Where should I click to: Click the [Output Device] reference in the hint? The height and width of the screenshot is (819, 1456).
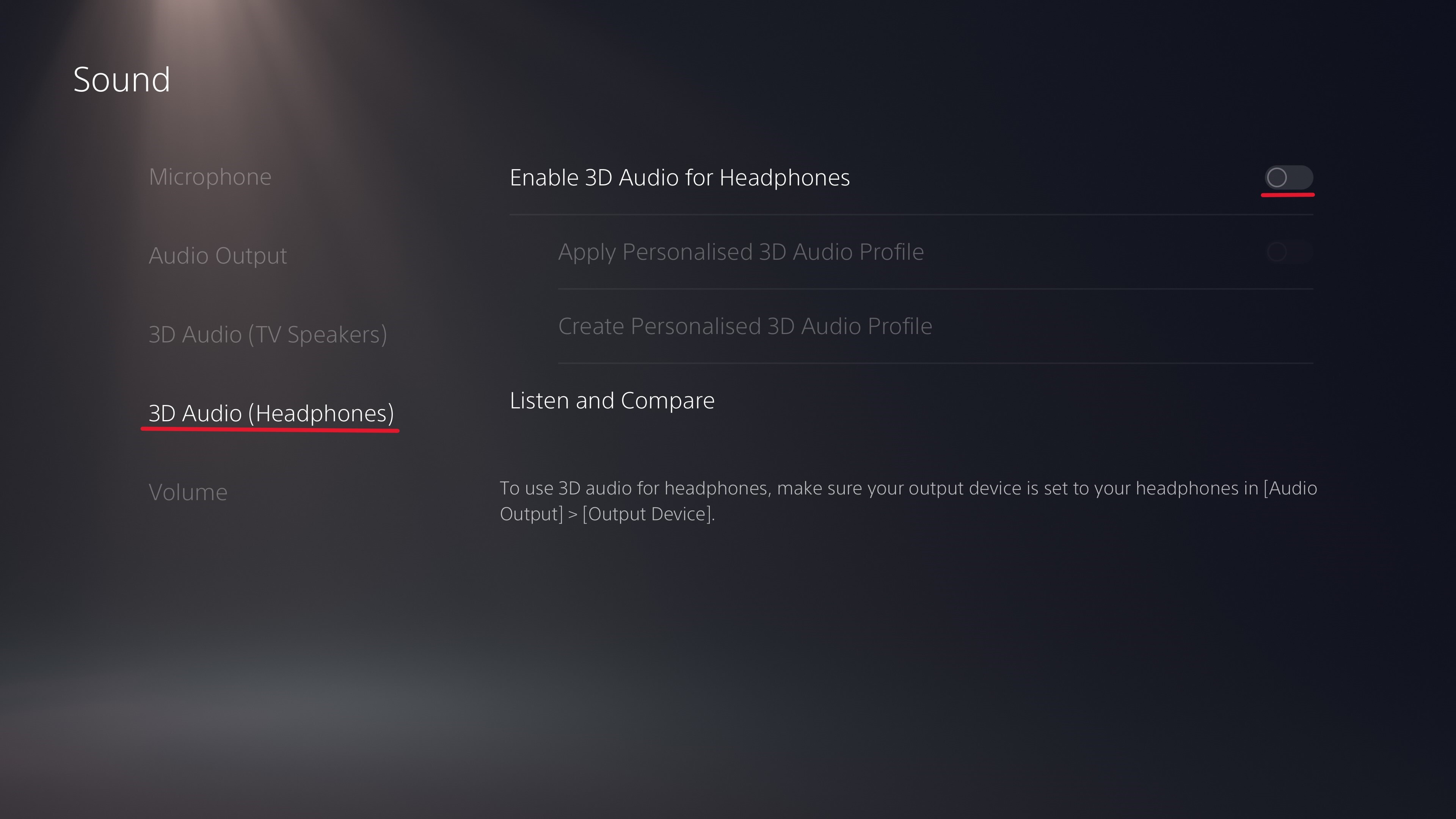pyautogui.click(x=648, y=514)
